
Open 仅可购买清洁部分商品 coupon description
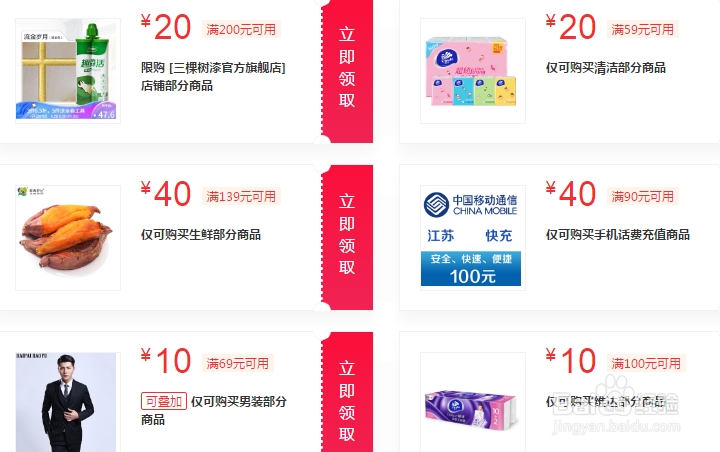[606, 68]
